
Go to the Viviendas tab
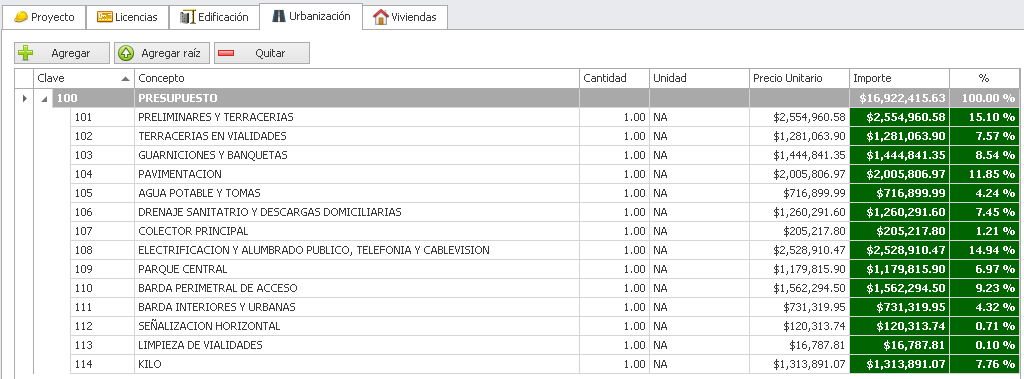[x=405, y=17]
